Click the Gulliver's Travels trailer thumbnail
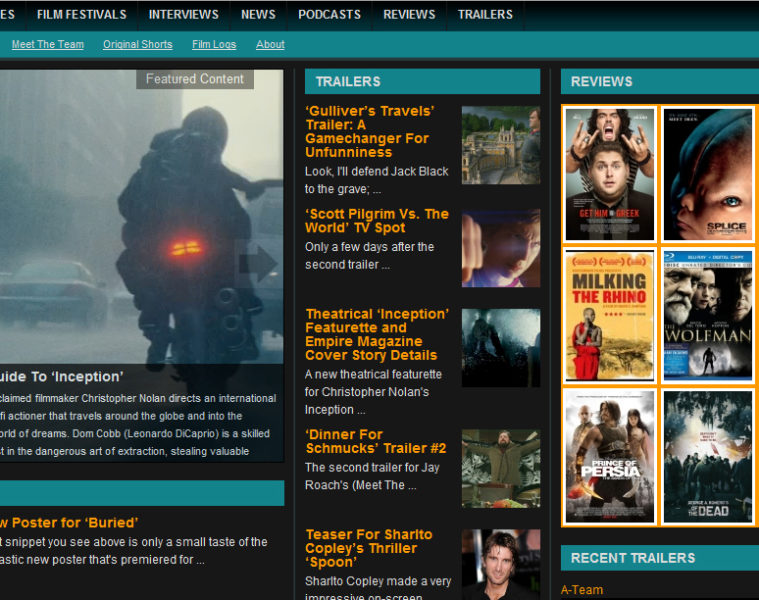Image resolution: width=759 pixels, height=600 pixels. pyautogui.click(x=500, y=145)
